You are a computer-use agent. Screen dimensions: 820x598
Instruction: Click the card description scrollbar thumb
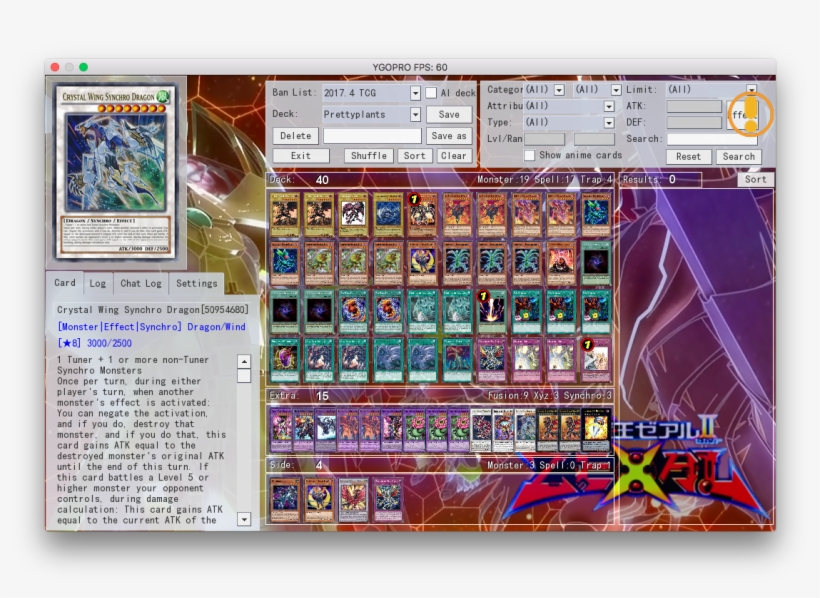244,376
